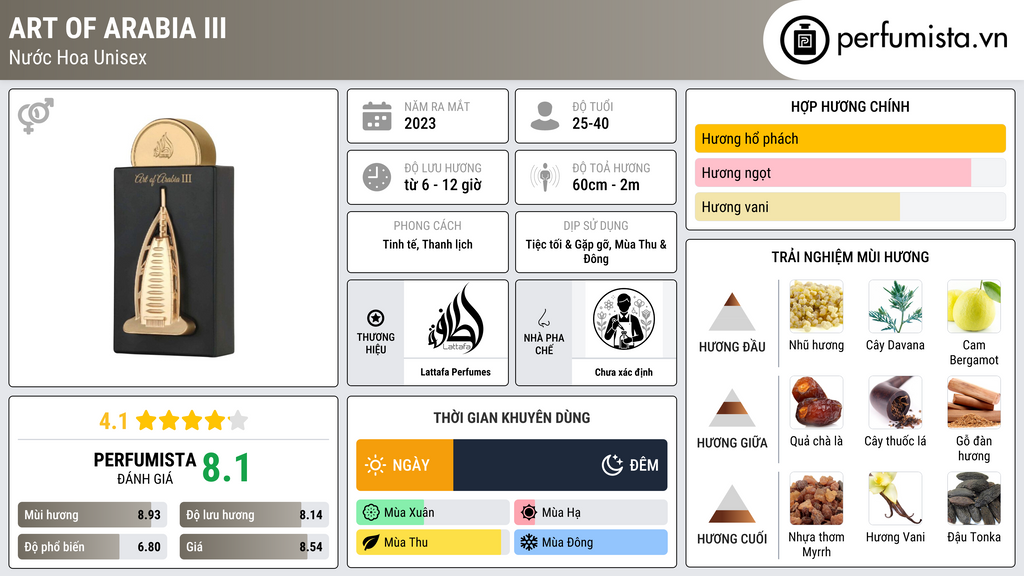This screenshot has height=576, width=1024.
Task: Click the perfumer illustration above Chưa xác định
Action: (x=624, y=319)
